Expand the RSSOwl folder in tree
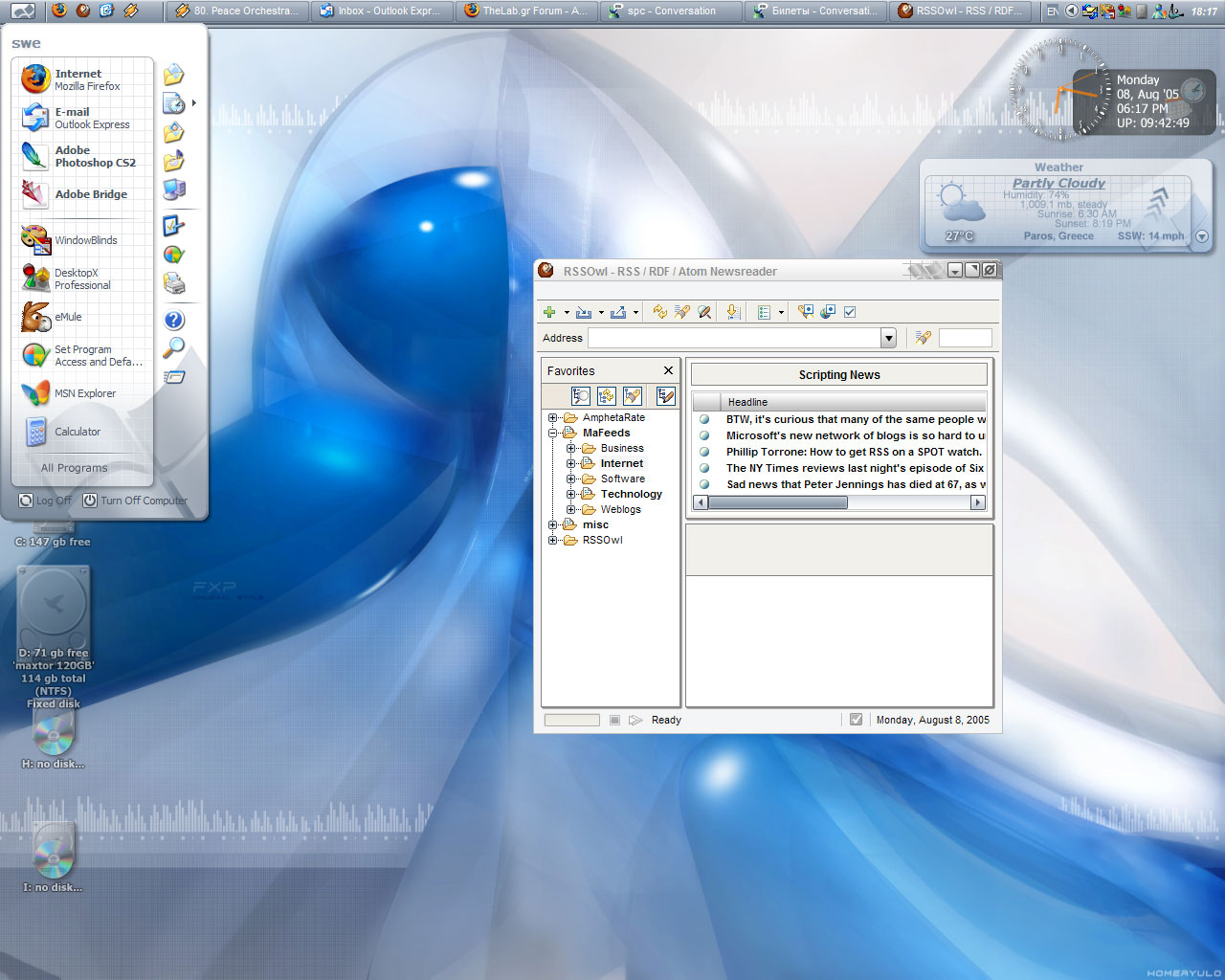 pos(552,540)
